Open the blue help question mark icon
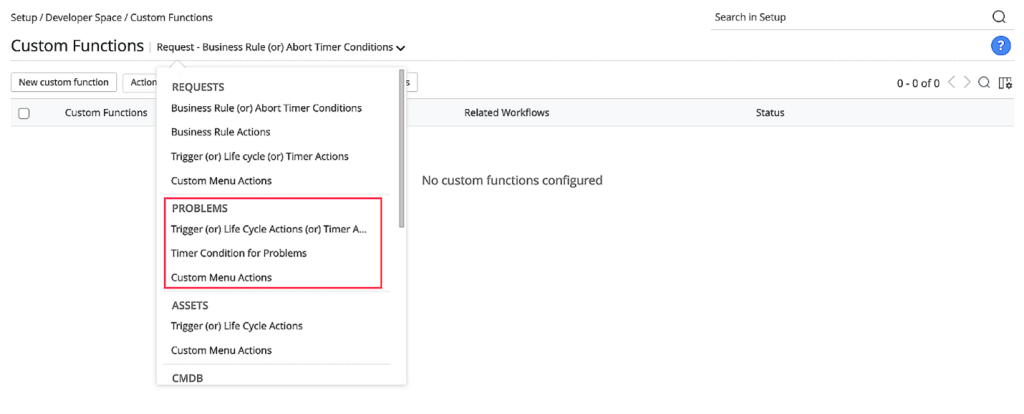Viewport: 1024px width, 414px height. click(1000, 46)
